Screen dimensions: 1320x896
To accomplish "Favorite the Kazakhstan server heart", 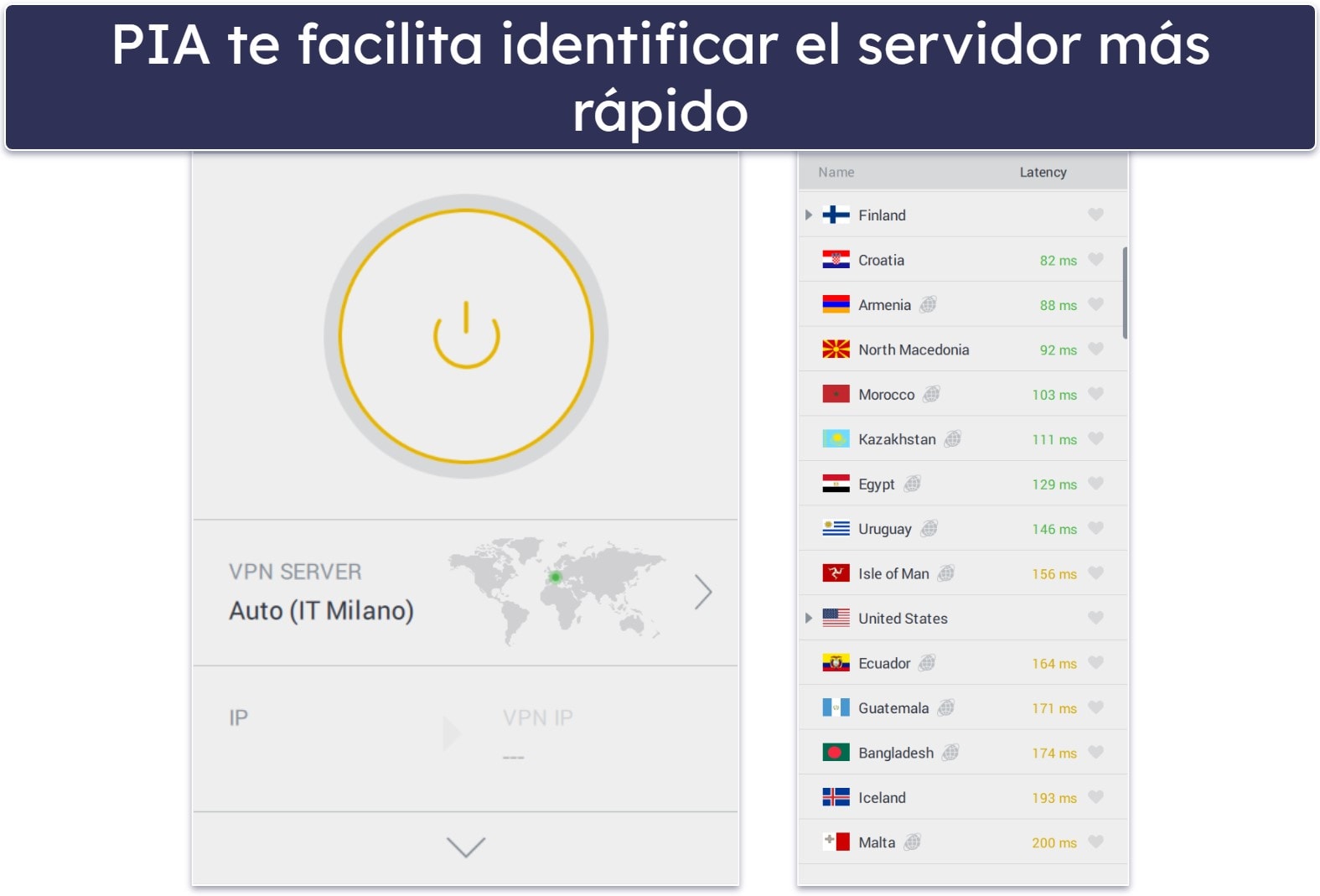I will (1095, 439).
